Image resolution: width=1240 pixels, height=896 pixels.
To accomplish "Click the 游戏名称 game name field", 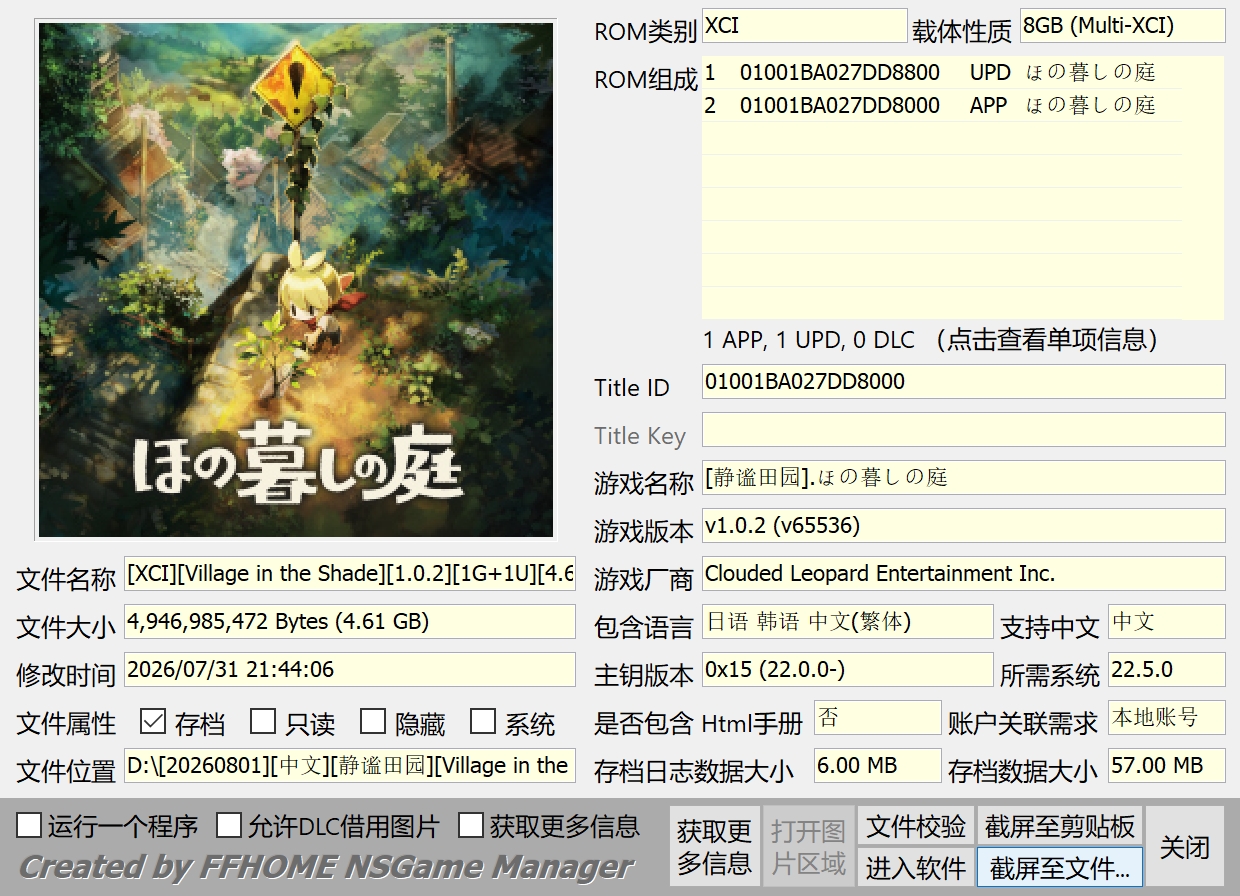I will 963,477.
